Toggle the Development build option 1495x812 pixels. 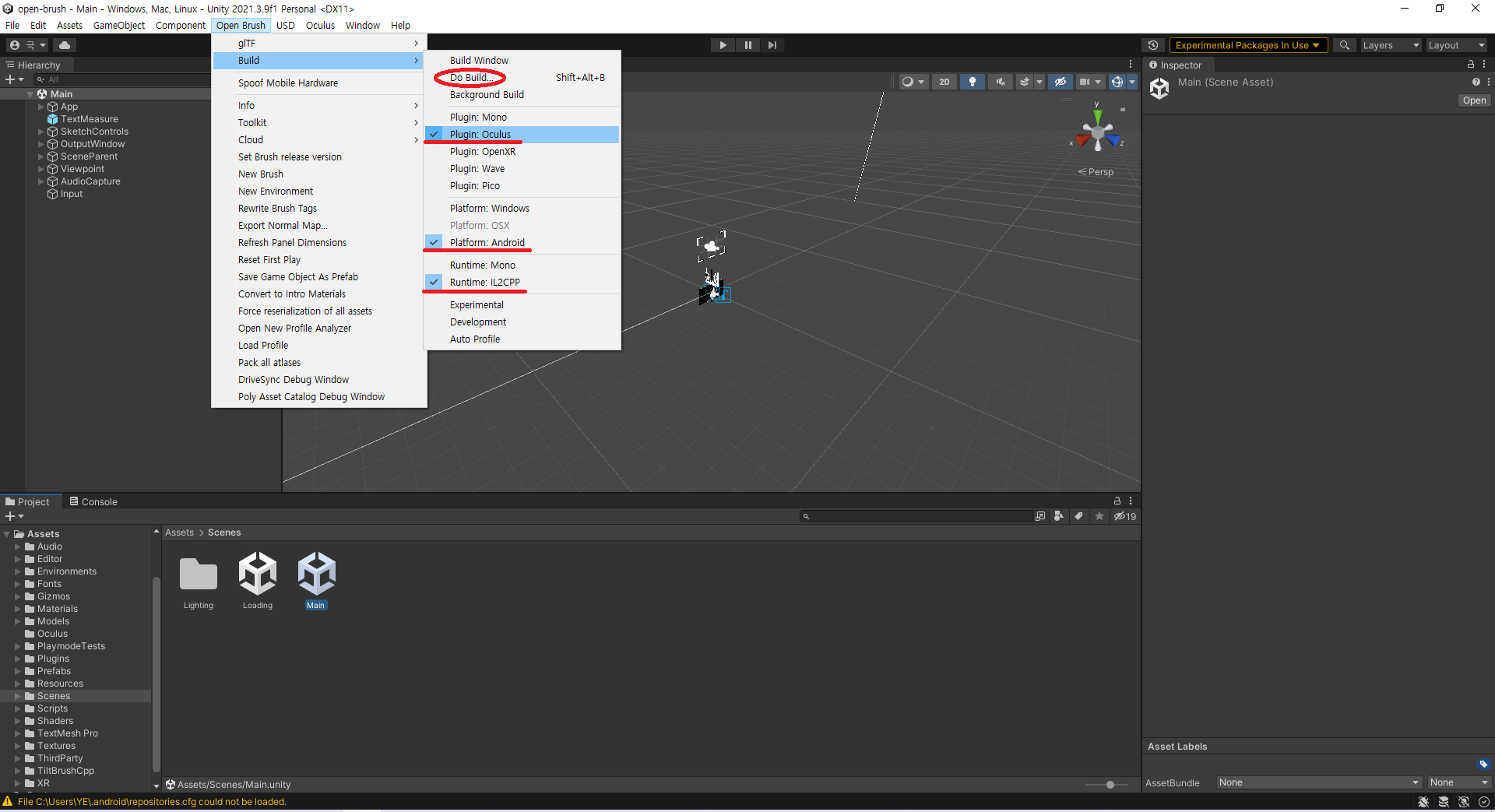pos(522,322)
